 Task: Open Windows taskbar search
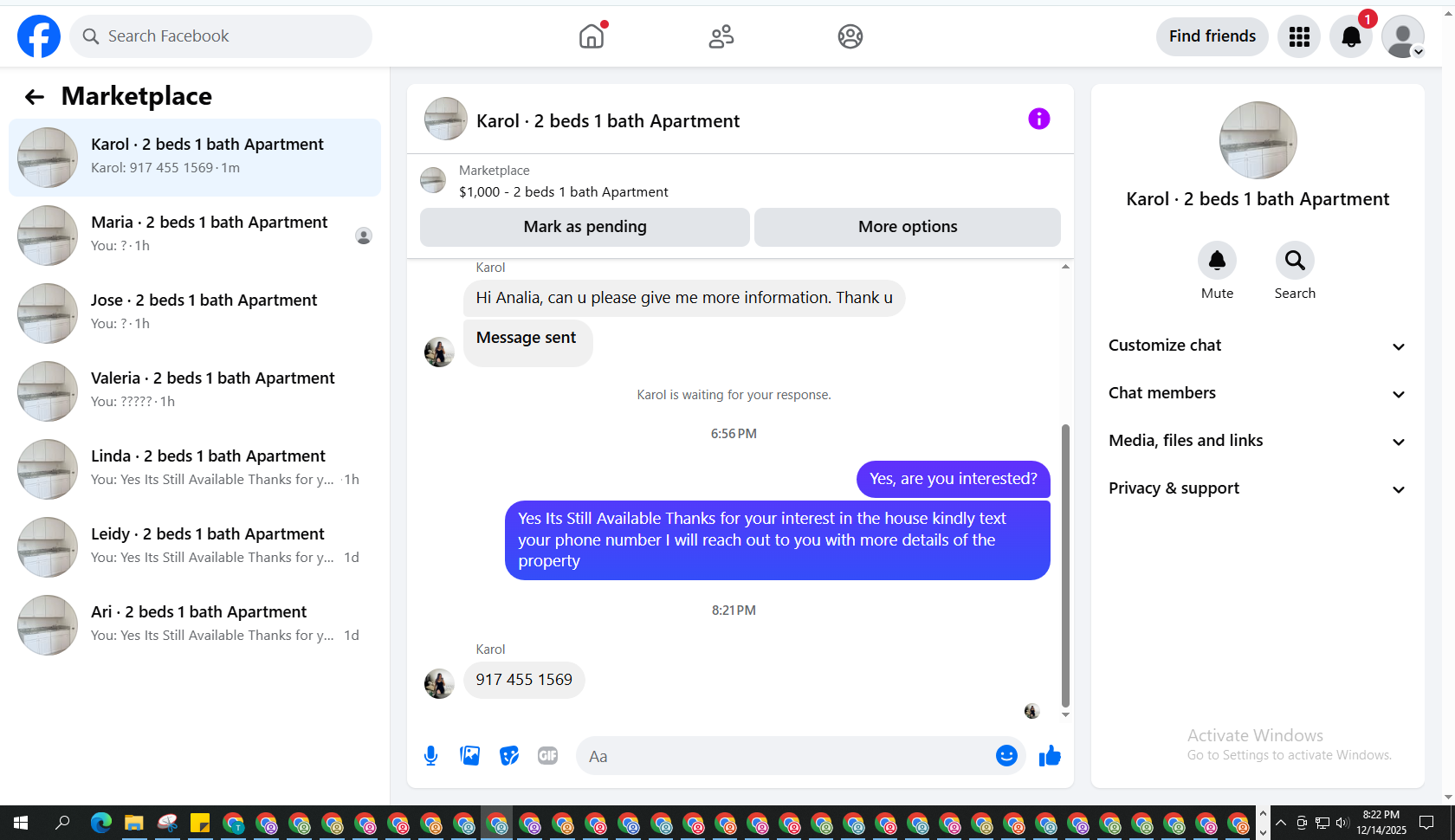tap(62, 823)
